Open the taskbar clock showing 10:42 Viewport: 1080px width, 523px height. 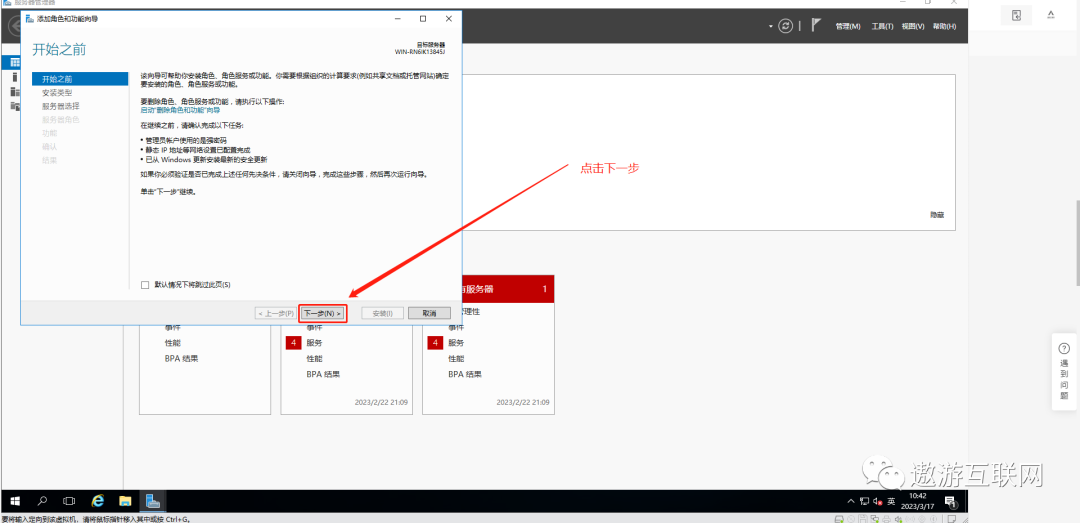tap(918, 501)
